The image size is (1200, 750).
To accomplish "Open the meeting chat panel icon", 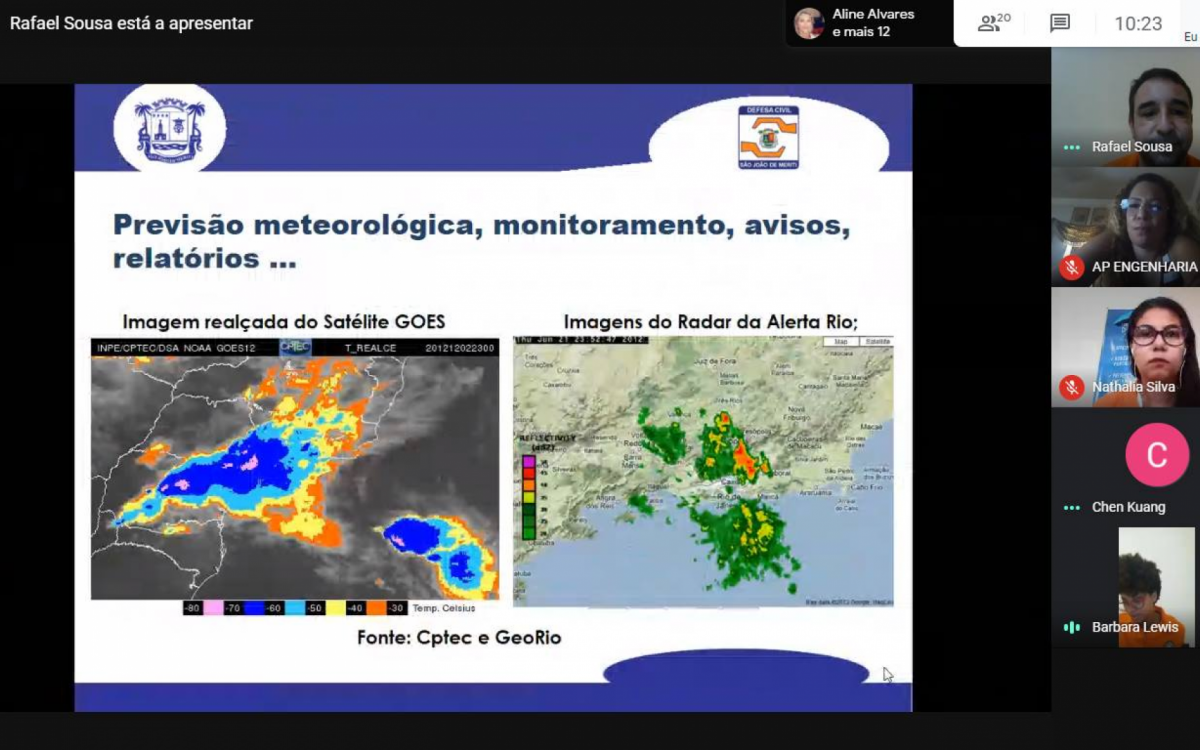I will 1059,23.
